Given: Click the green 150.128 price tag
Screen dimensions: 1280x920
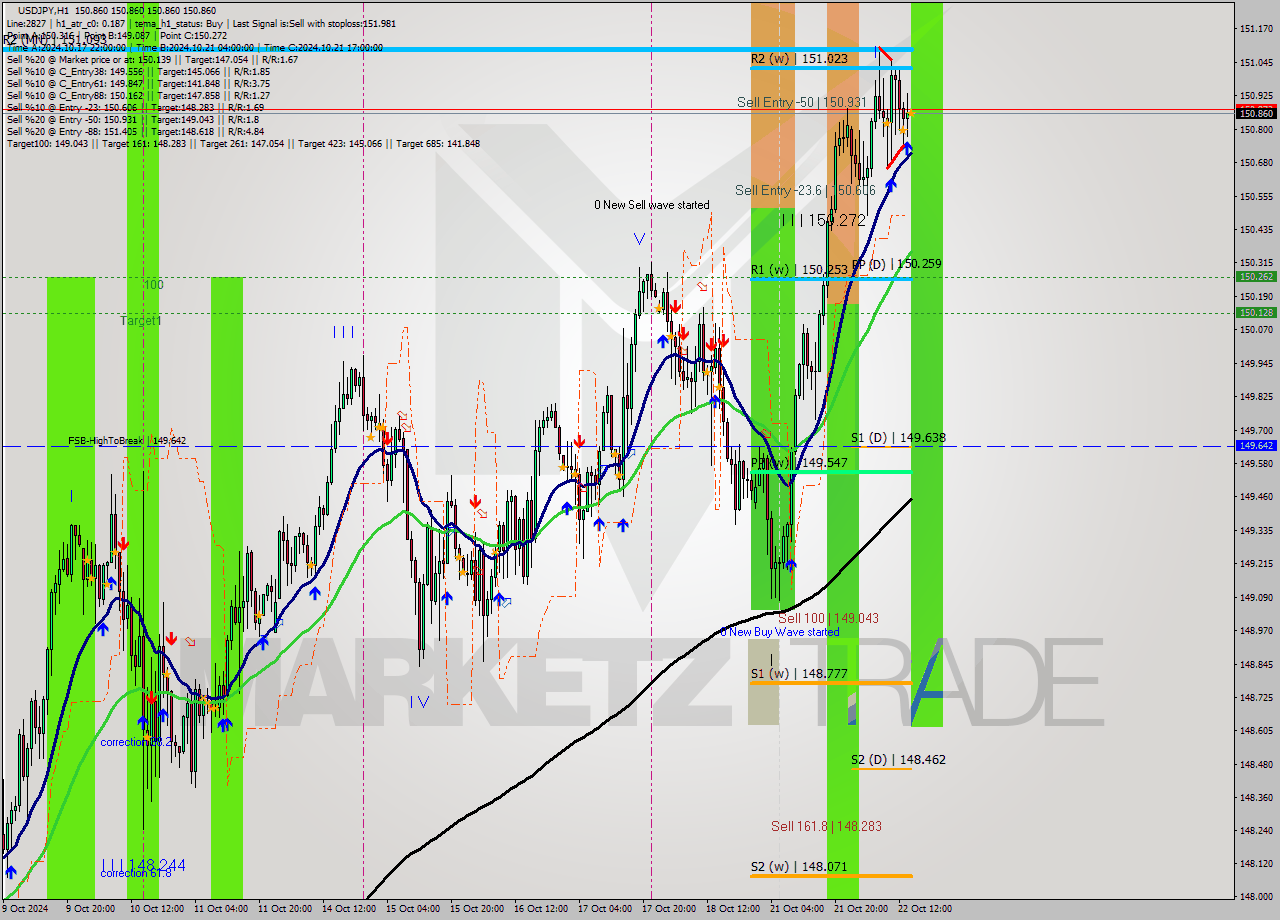Looking at the screenshot, I should point(1256,313).
